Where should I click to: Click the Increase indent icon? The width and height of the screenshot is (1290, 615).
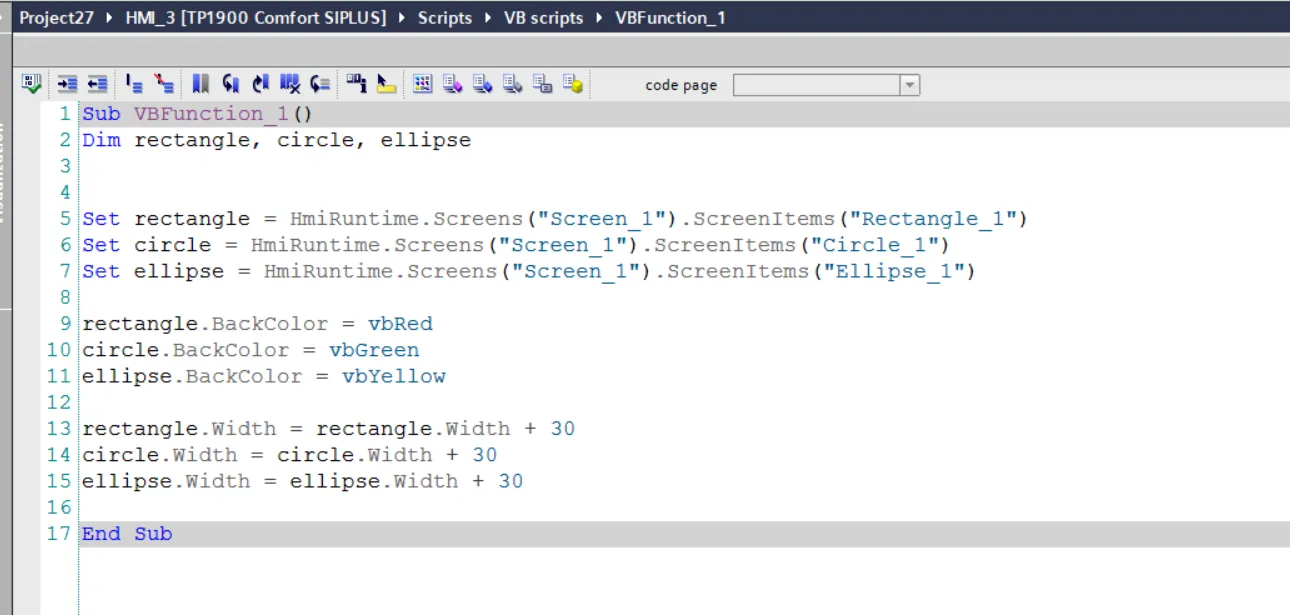67,84
